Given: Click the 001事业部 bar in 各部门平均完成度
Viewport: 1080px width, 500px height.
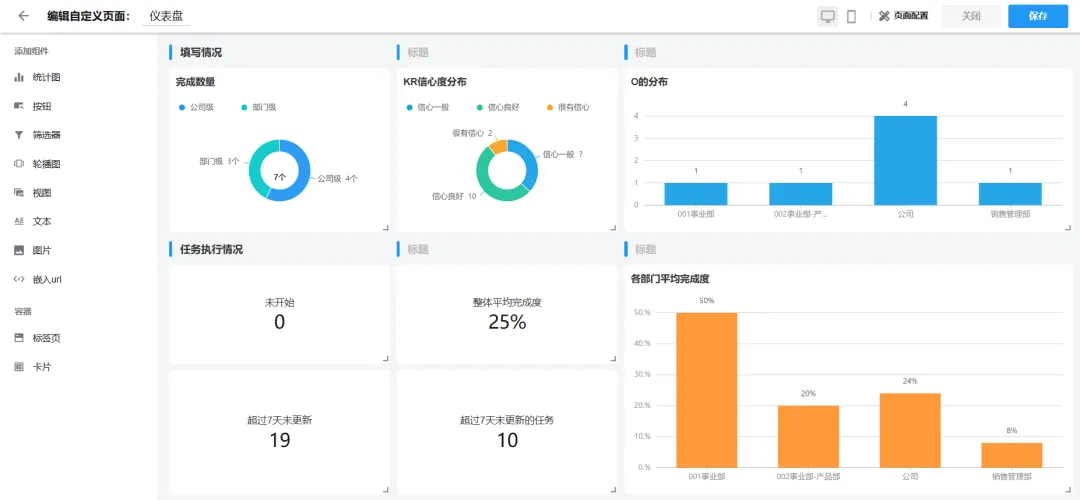Looking at the screenshot, I should [707, 390].
